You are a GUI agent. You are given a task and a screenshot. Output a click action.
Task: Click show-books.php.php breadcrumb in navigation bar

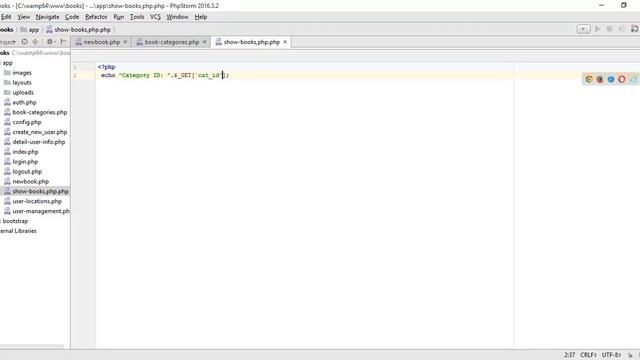point(79,29)
